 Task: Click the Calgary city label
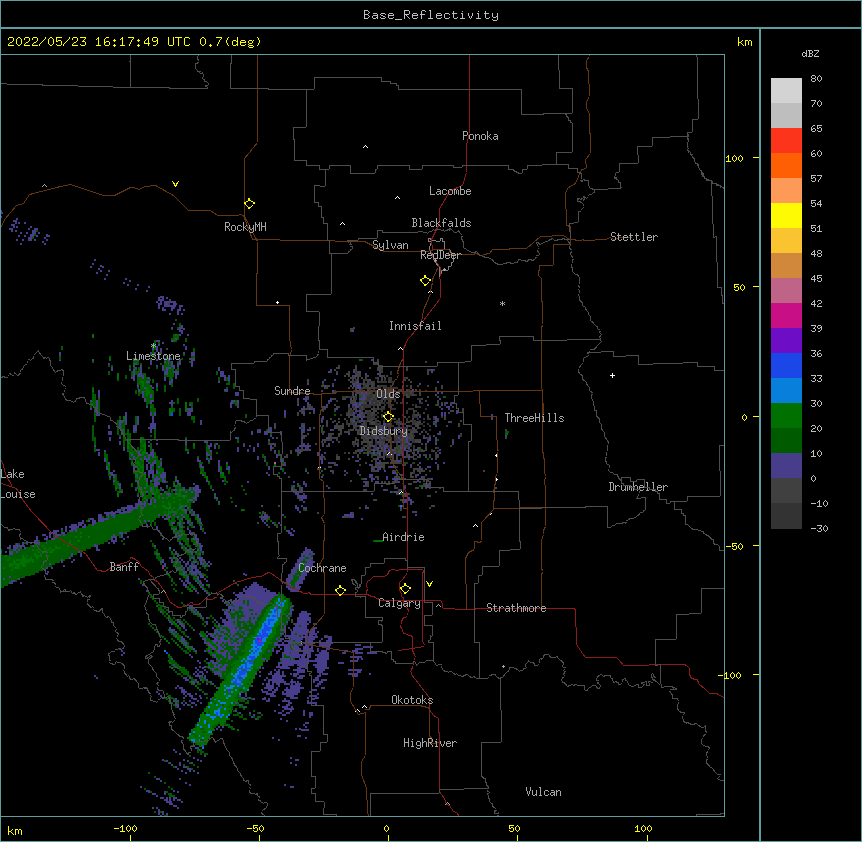click(399, 603)
